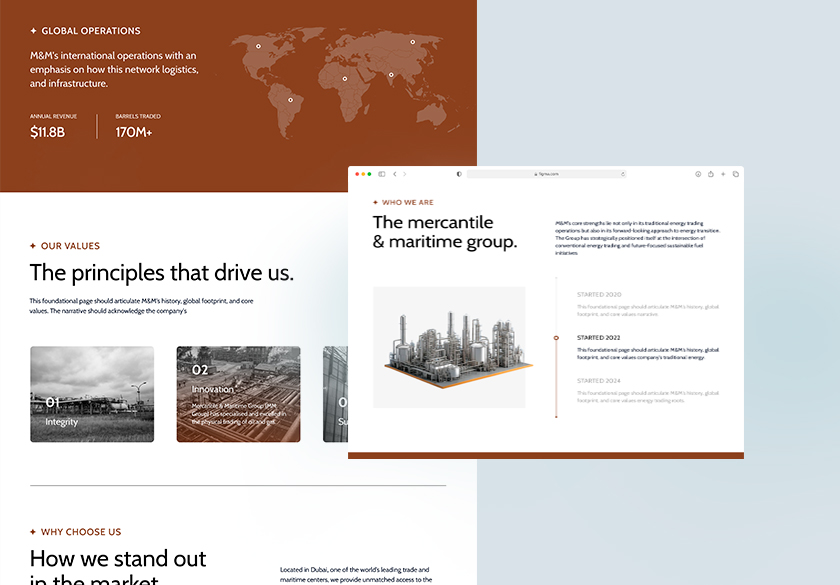Image resolution: width=840 pixels, height=585 pixels.
Task: Click the Who We Are label
Action: pos(407,202)
